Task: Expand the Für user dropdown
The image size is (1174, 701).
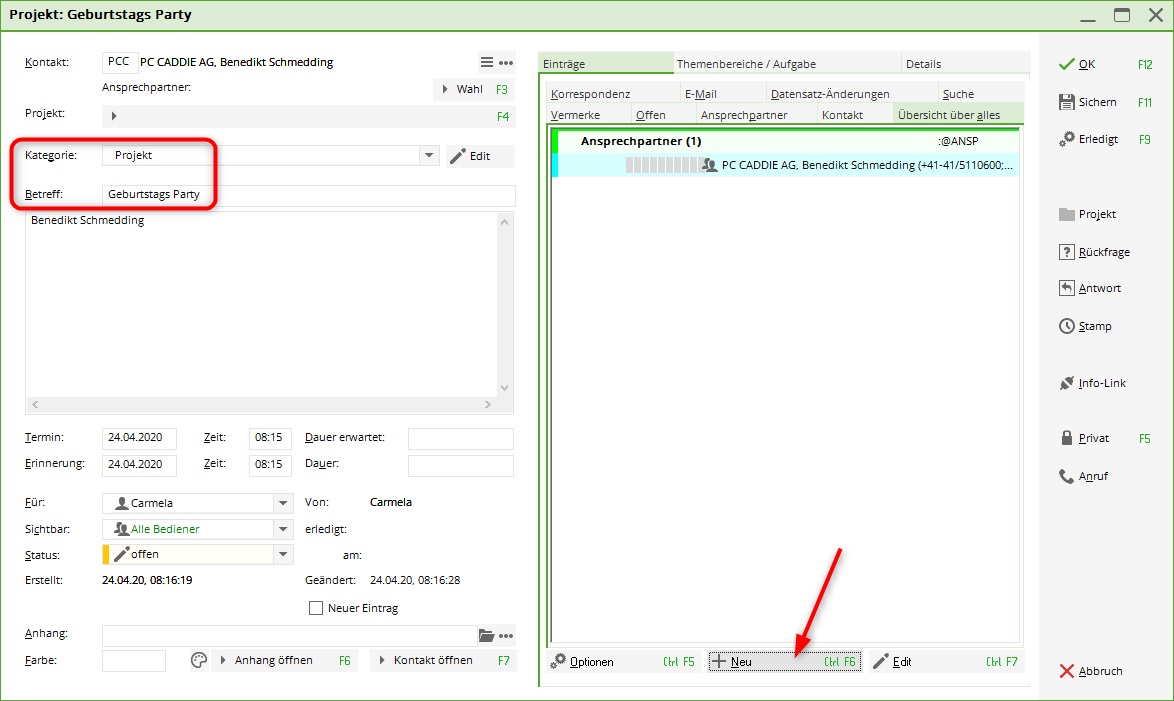Action: click(283, 503)
